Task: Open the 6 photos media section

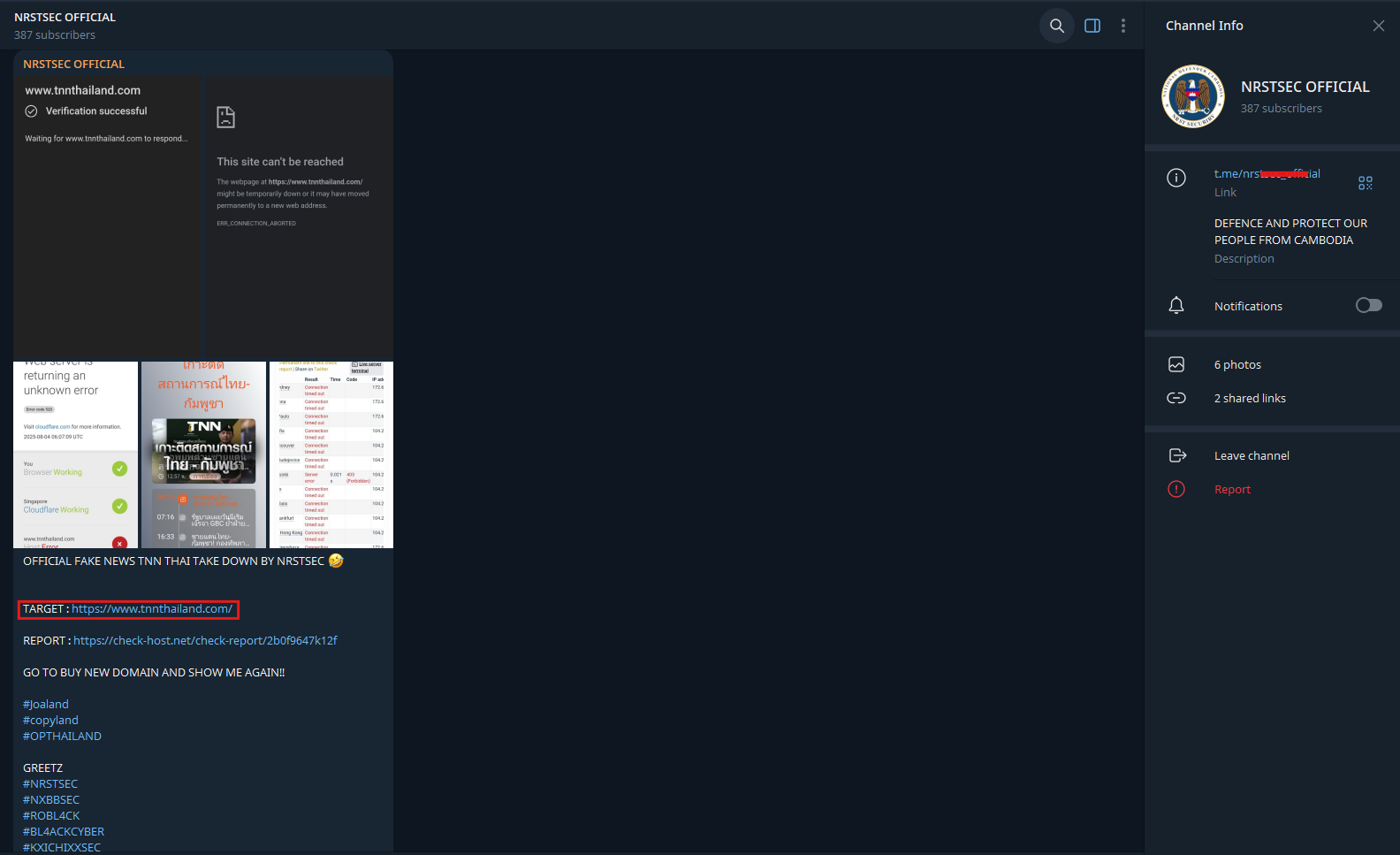Action: [x=1272, y=364]
